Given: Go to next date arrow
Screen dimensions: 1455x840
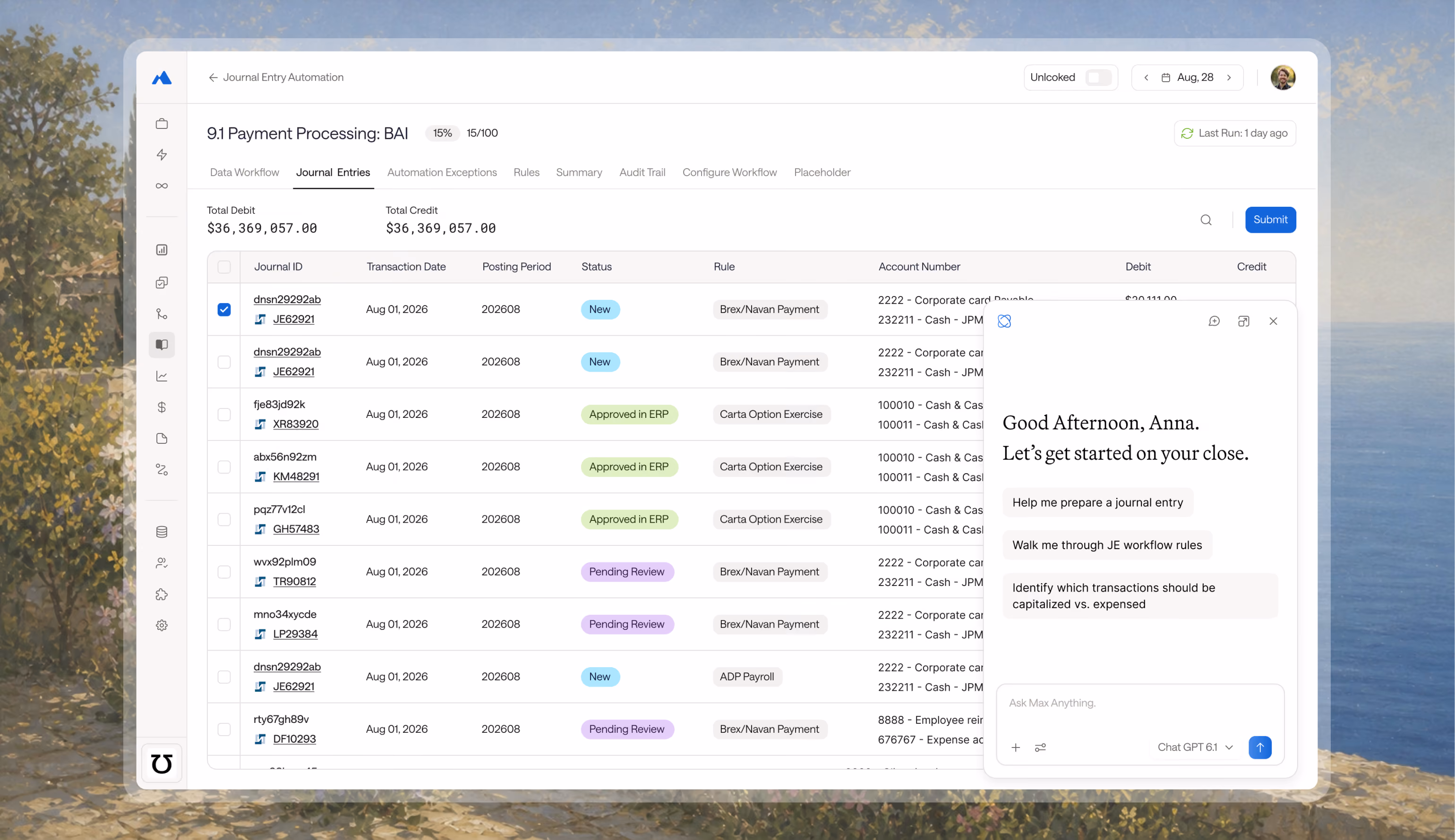Looking at the screenshot, I should pos(1229,77).
